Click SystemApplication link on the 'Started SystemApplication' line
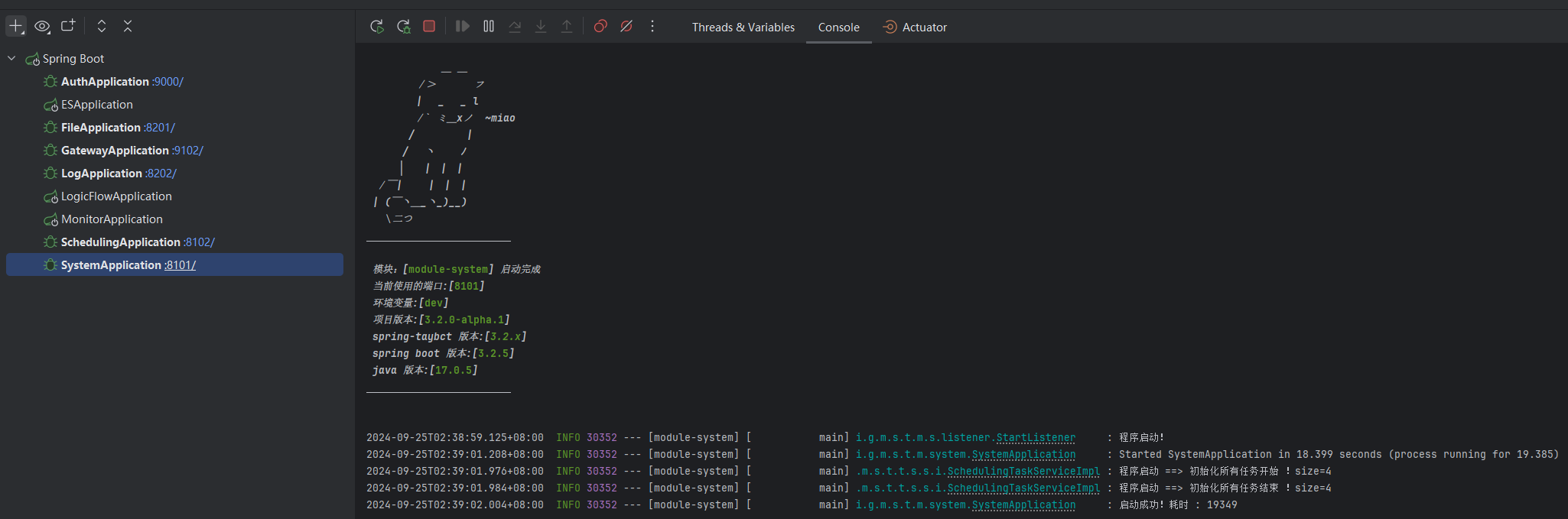1568x519 pixels. tap(1023, 455)
